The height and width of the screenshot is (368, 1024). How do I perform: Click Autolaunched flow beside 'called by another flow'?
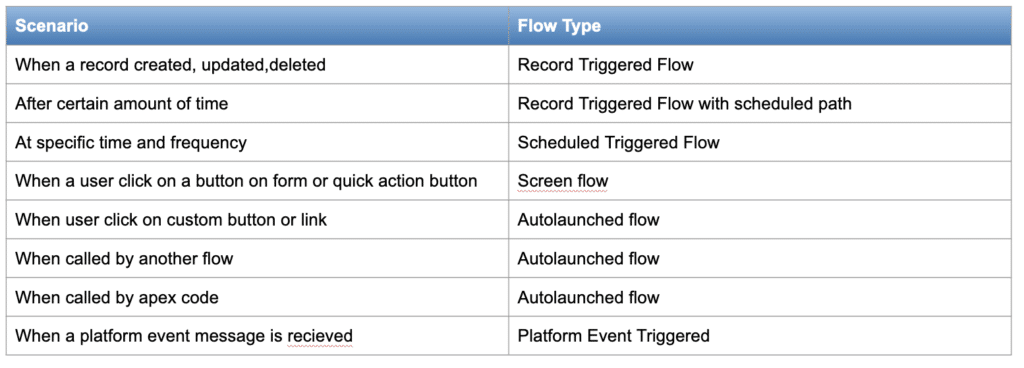point(760,258)
